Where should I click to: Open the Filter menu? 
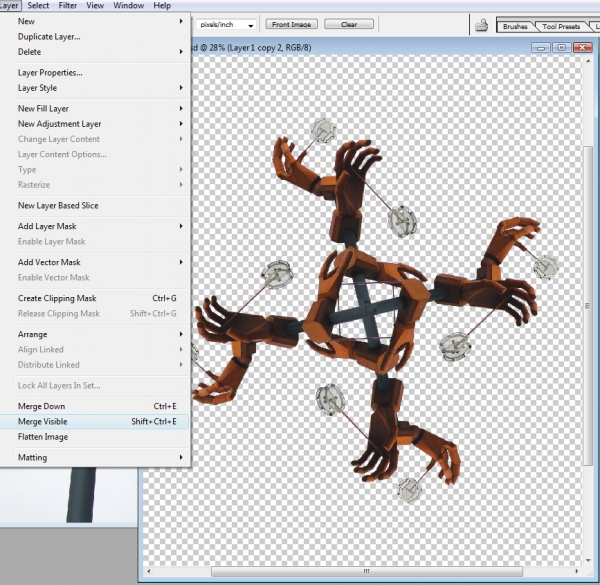(x=68, y=6)
